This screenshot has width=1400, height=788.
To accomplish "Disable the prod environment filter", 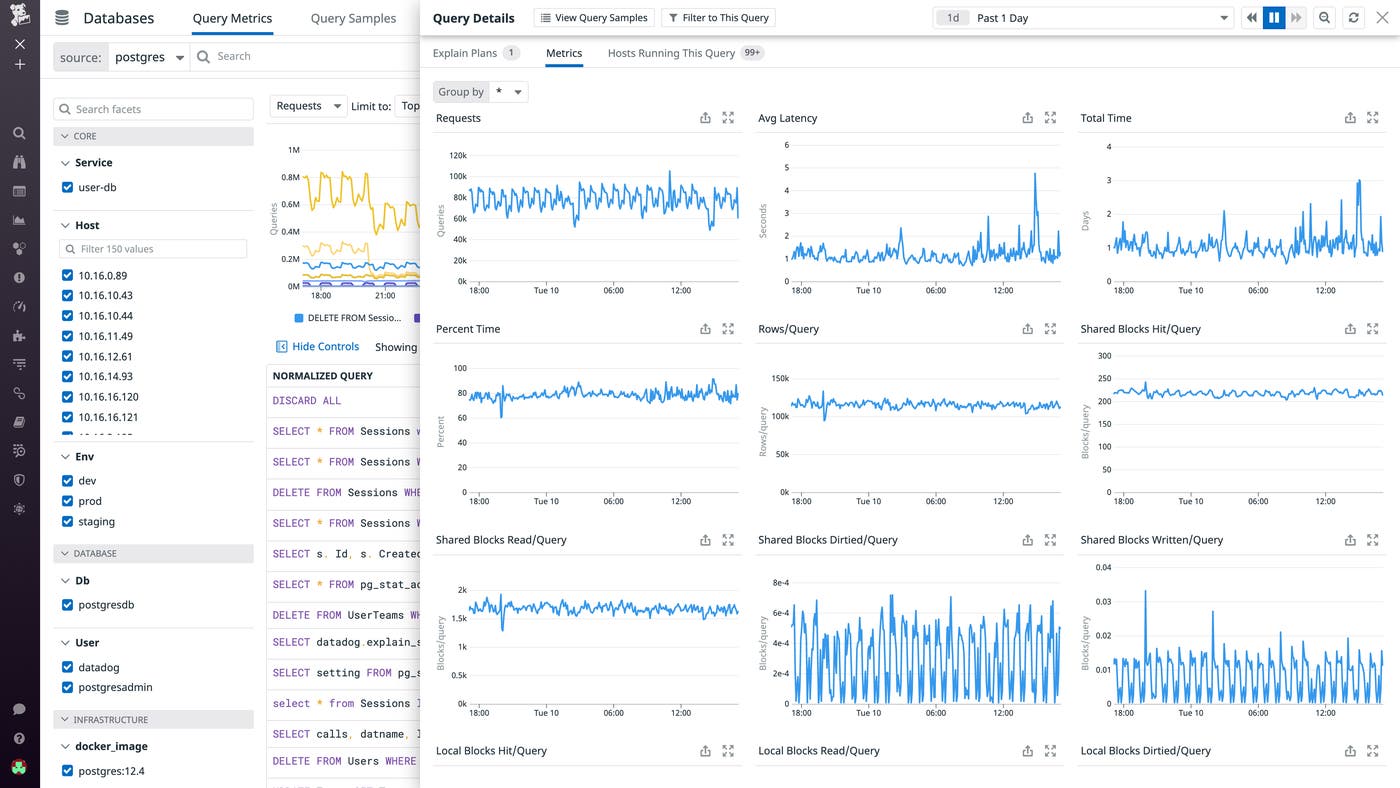I will click(x=67, y=500).
